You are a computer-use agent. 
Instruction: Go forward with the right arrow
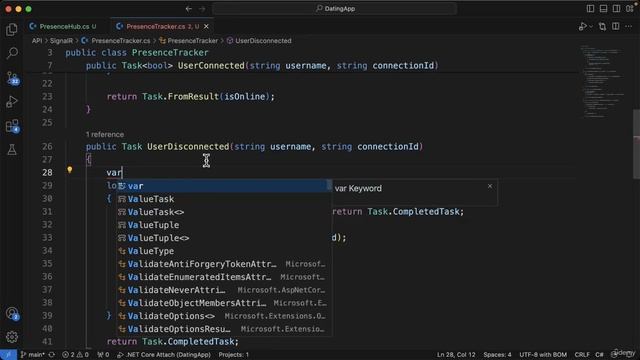point(202,9)
